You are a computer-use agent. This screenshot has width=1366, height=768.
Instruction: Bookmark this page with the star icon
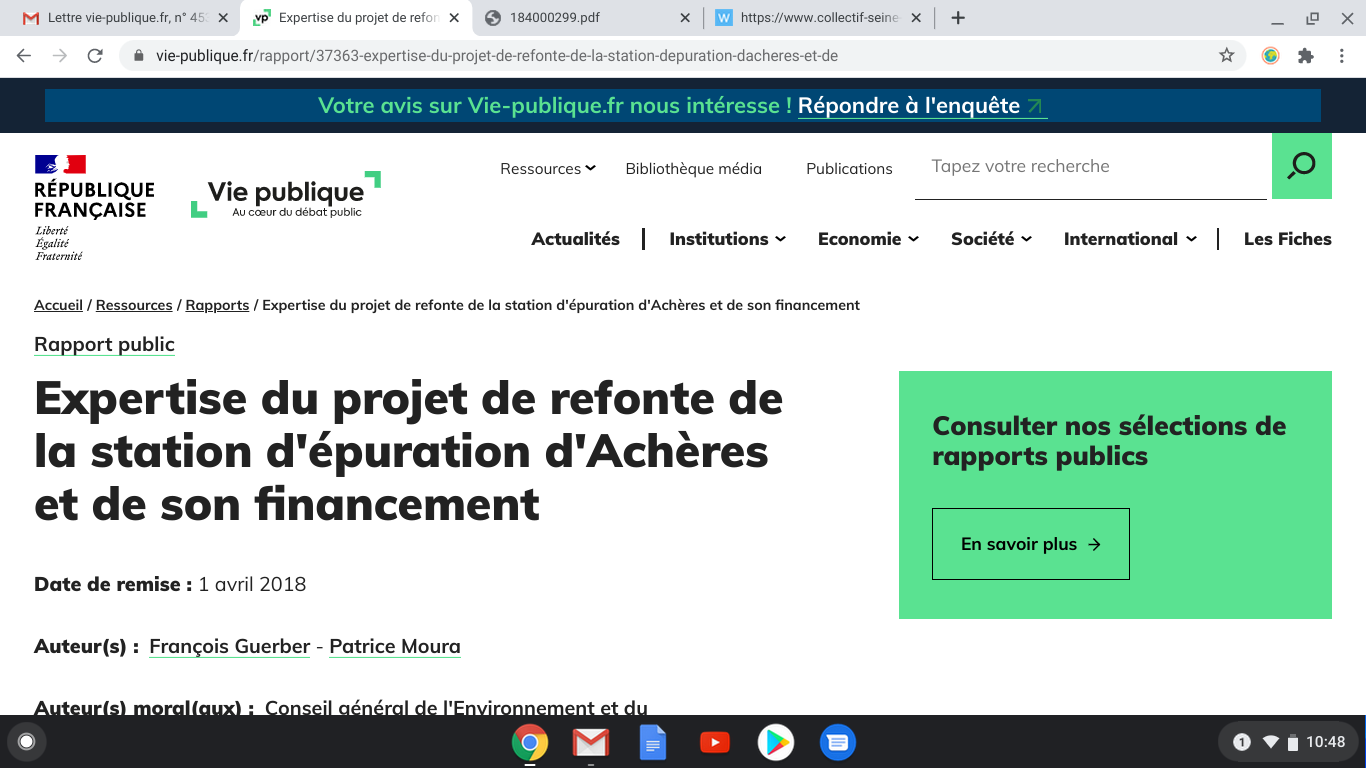1226,56
